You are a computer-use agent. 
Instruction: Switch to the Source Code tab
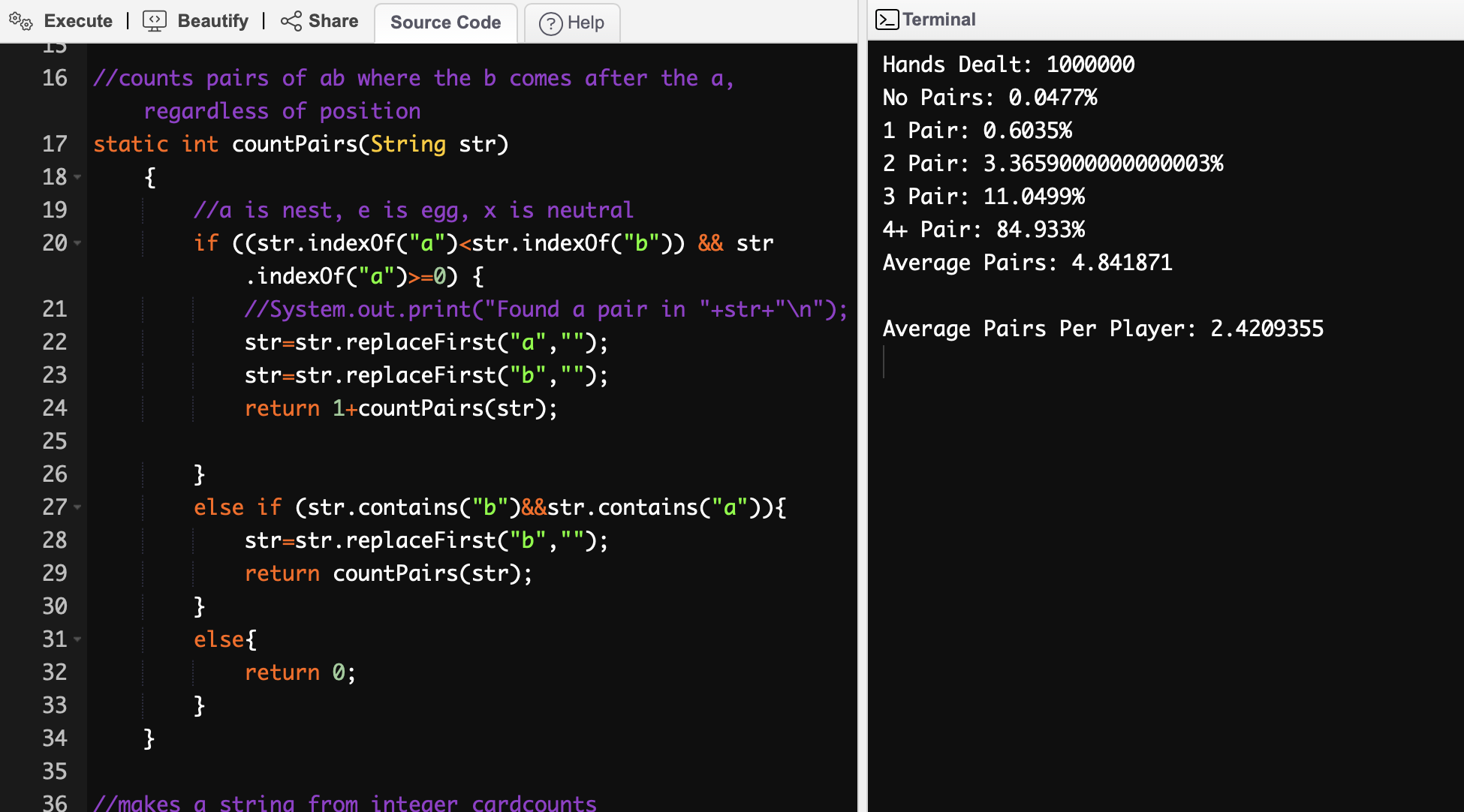coord(445,23)
